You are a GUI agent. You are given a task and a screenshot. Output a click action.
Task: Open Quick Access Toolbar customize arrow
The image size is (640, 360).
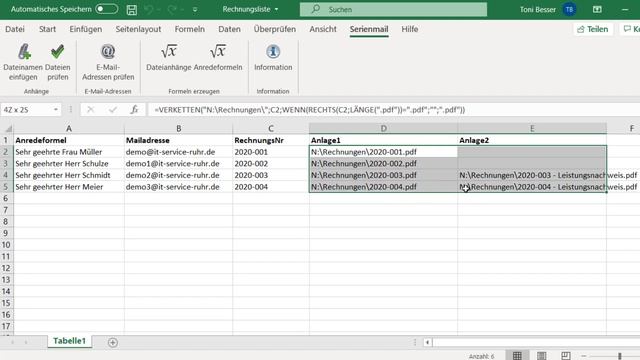(x=195, y=9)
